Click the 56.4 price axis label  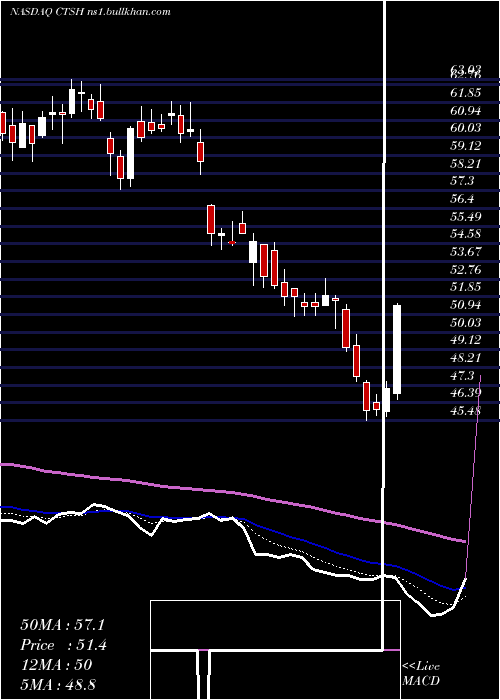[x=462, y=199]
